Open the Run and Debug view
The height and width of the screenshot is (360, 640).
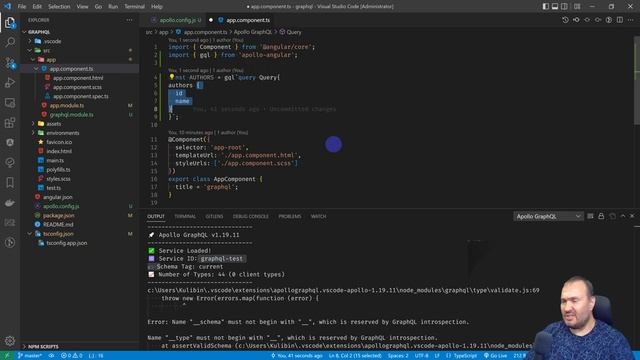point(10,82)
